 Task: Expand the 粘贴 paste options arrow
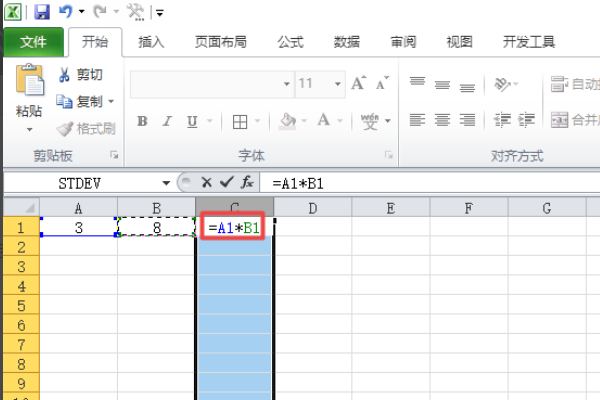29,130
